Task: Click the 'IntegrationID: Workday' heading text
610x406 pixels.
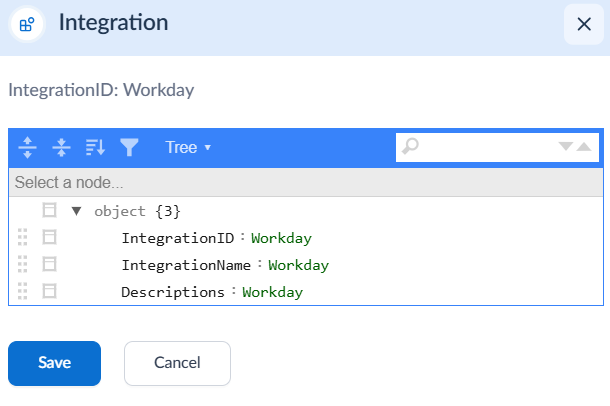Action: pos(101,90)
